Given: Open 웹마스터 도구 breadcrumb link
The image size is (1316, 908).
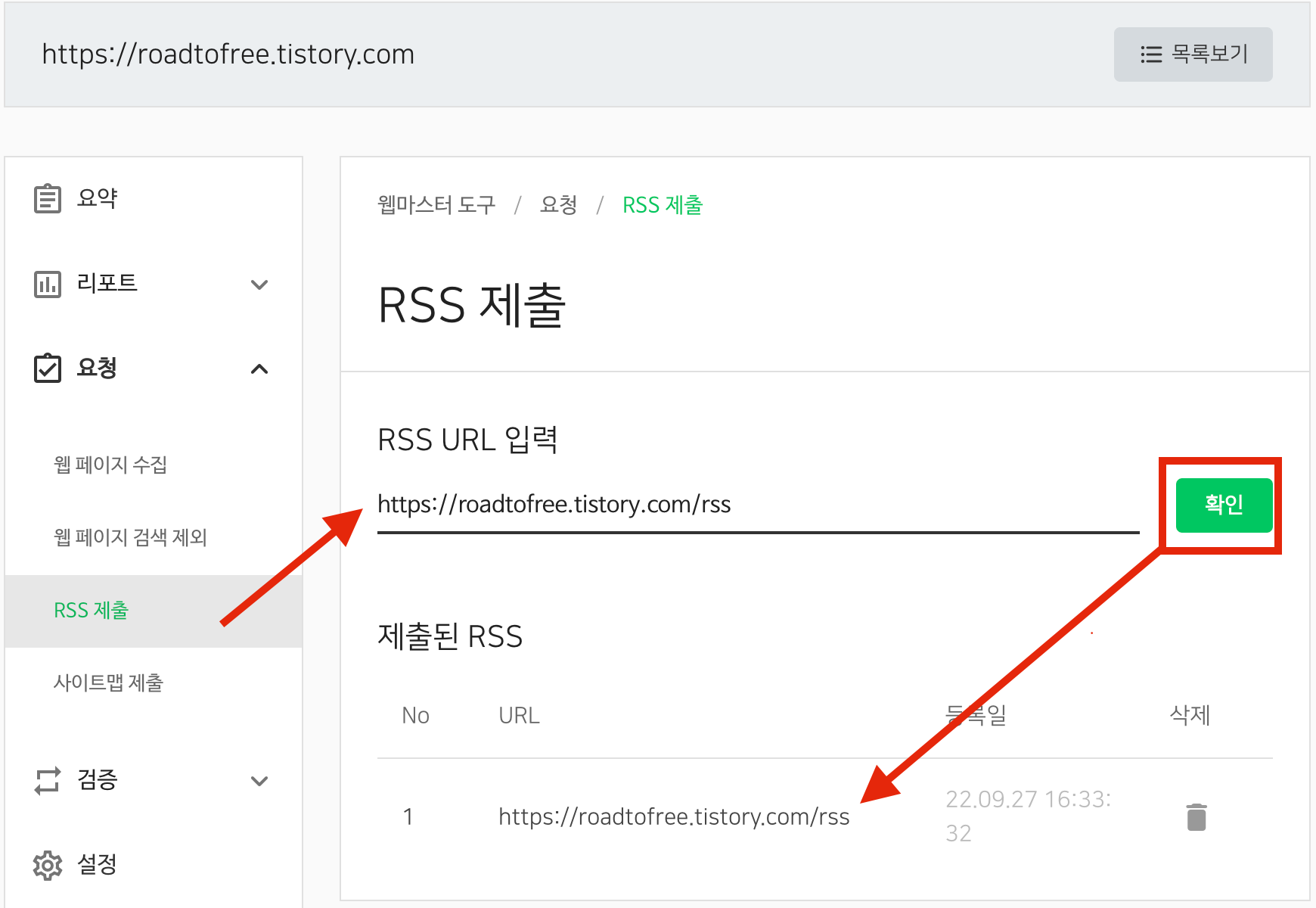Looking at the screenshot, I should pos(436,204).
